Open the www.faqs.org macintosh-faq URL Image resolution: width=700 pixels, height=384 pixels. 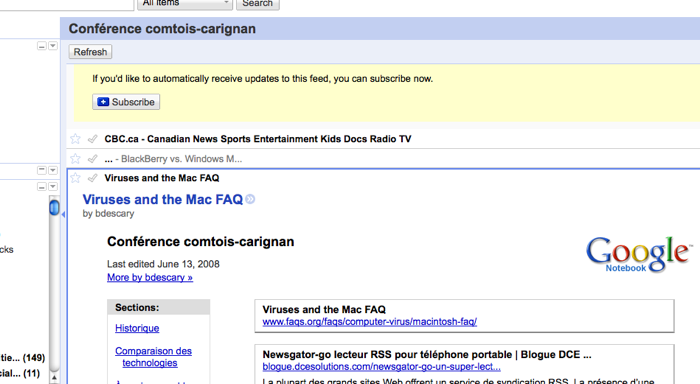coord(370,321)
